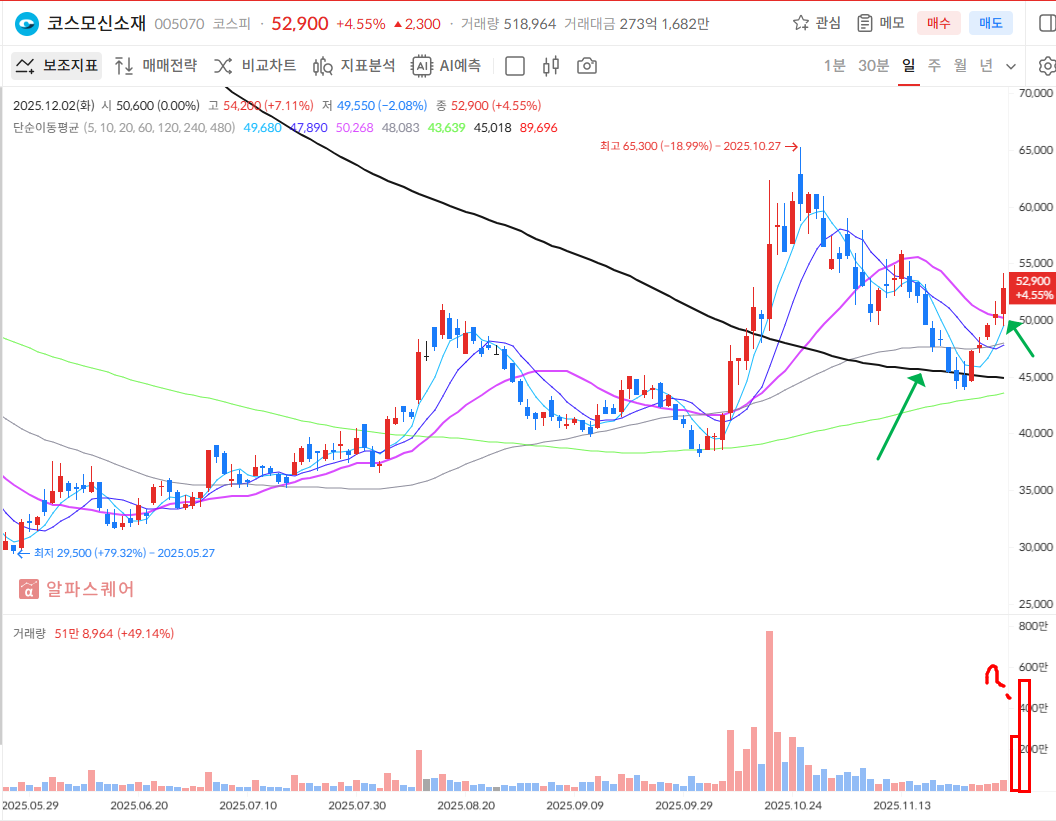Image resolution: width=1056 pixels, height=821 pixels.
Task: Open the 보조지표 indicators menu
Action: coord(57,66)
